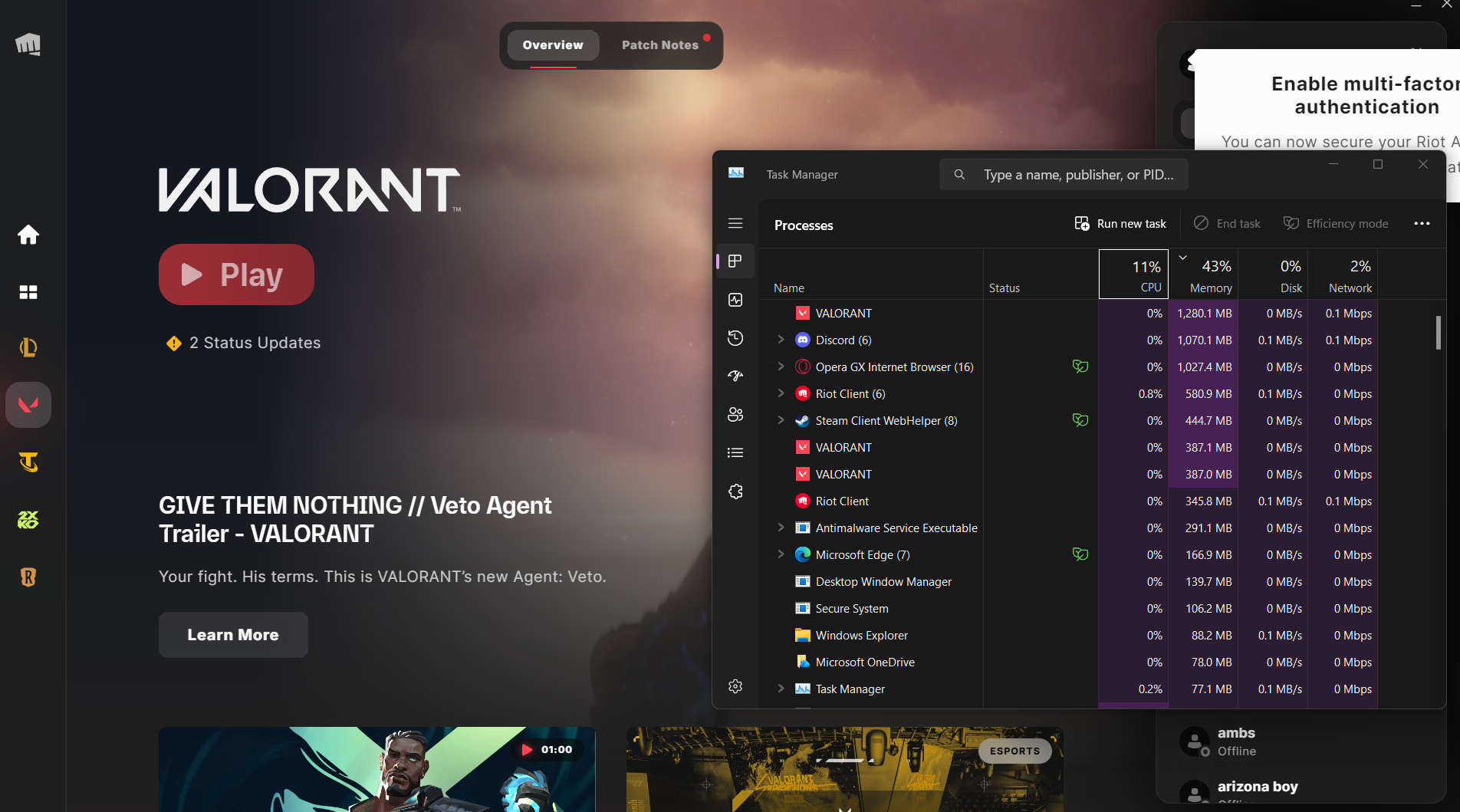1460x812 pixels.
Task: Select Teamfight Tactics icon in Riot sidebar
Action: click(x=28, y=462)
